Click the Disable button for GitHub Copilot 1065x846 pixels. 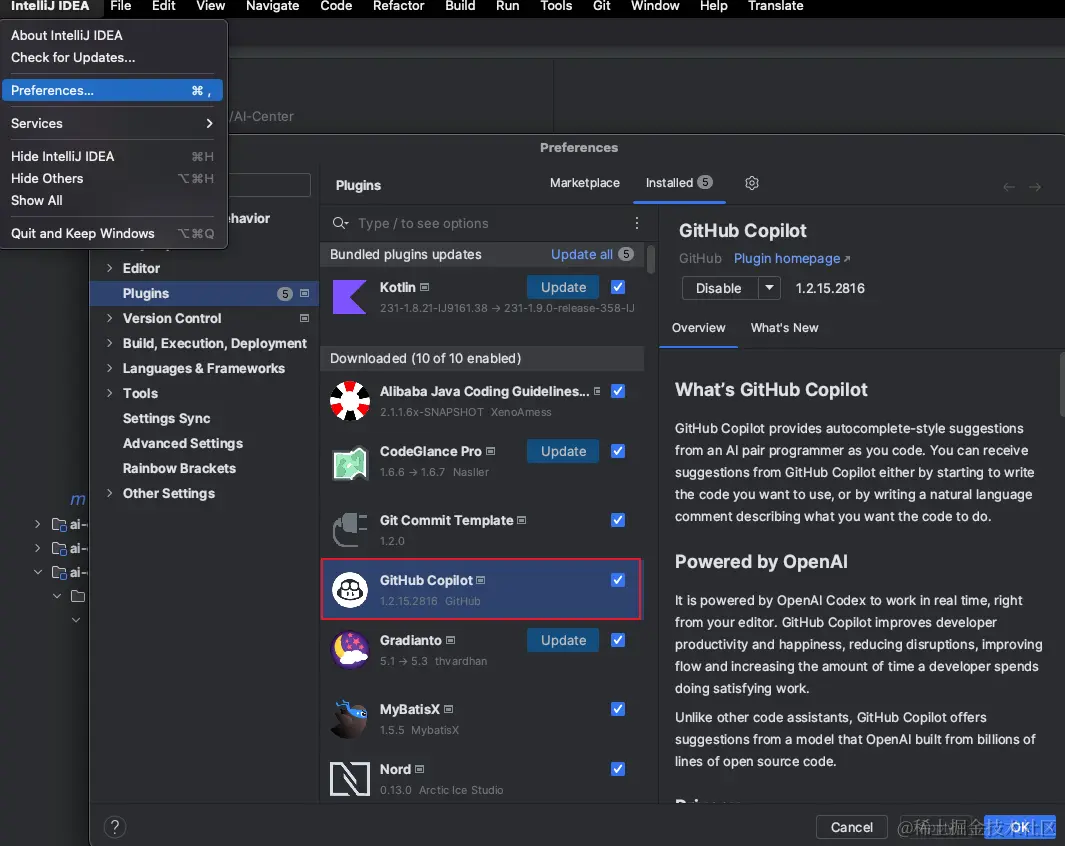(719, 288)
